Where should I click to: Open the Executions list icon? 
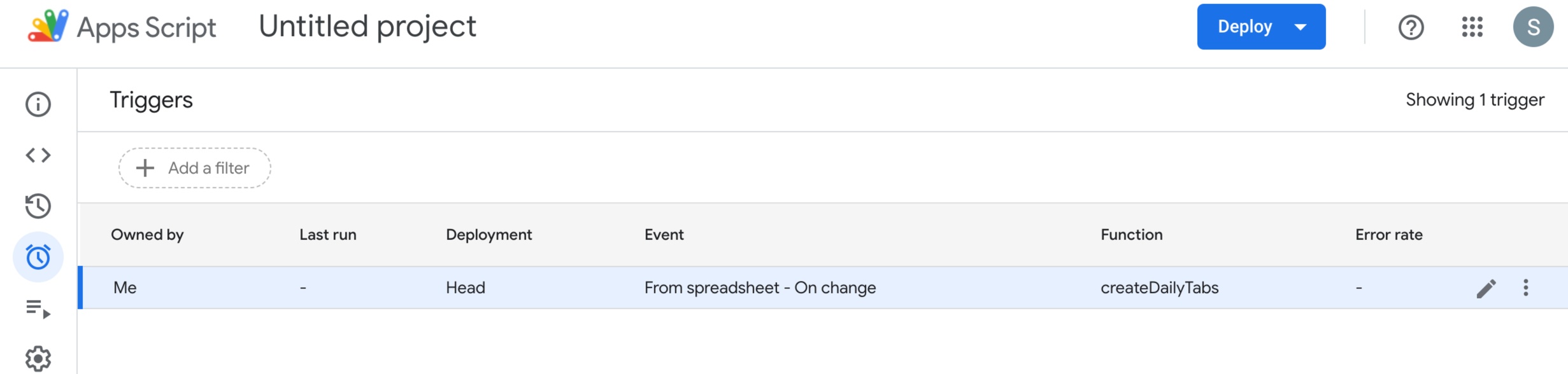(x=38, y=308)
